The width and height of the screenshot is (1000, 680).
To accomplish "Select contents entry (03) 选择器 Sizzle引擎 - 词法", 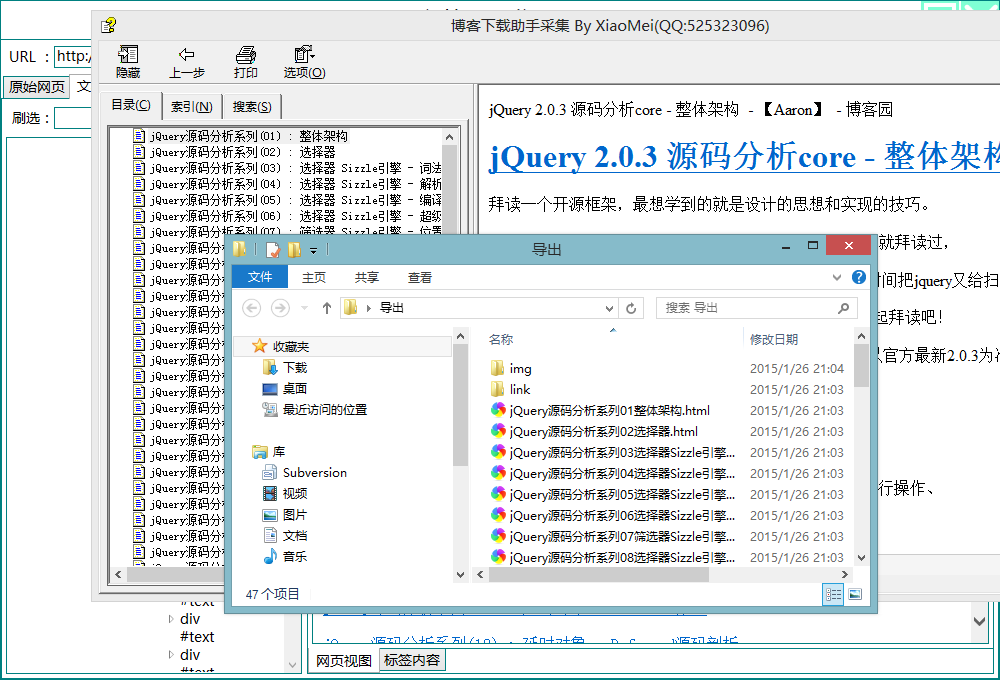I will 287,168.
